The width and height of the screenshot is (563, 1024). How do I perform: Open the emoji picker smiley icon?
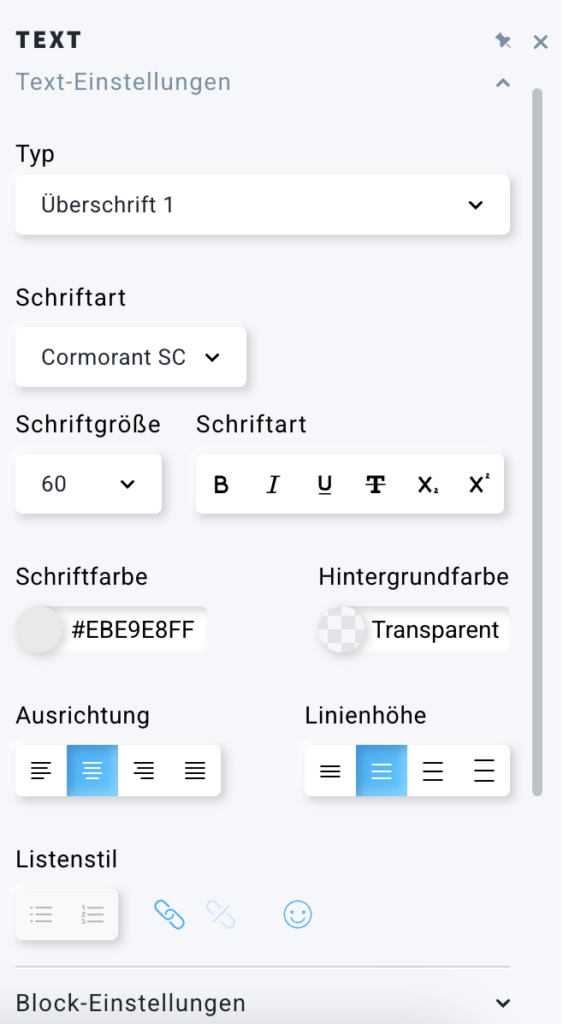(298, 914)
